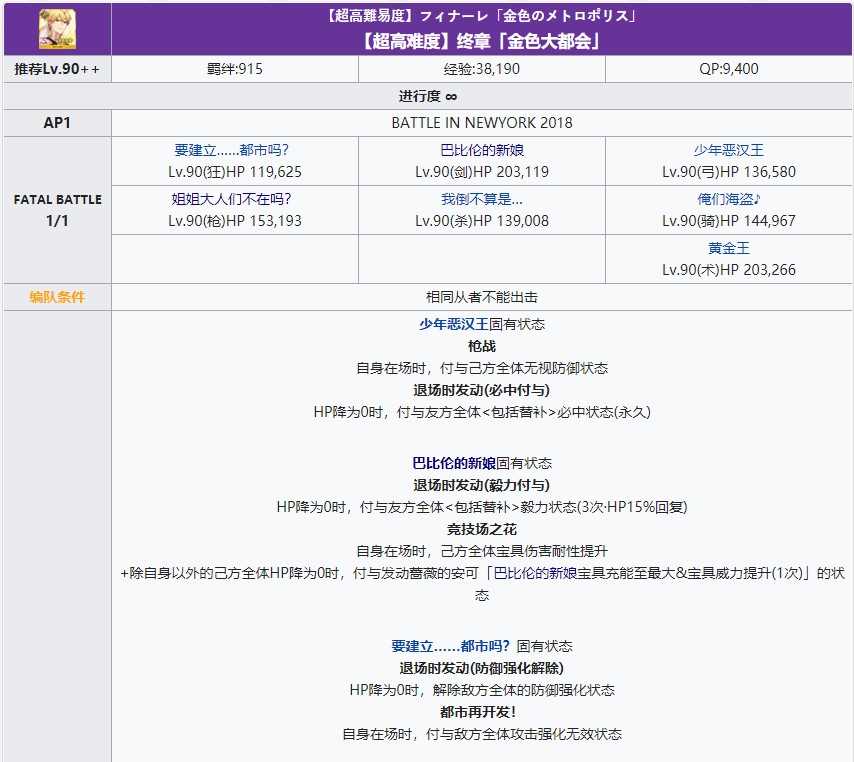The height and width of the screenshot is (762, 854).
Task: Select text Lv.90(剑)HP 203,119
Action: click(x=482, y=172)
